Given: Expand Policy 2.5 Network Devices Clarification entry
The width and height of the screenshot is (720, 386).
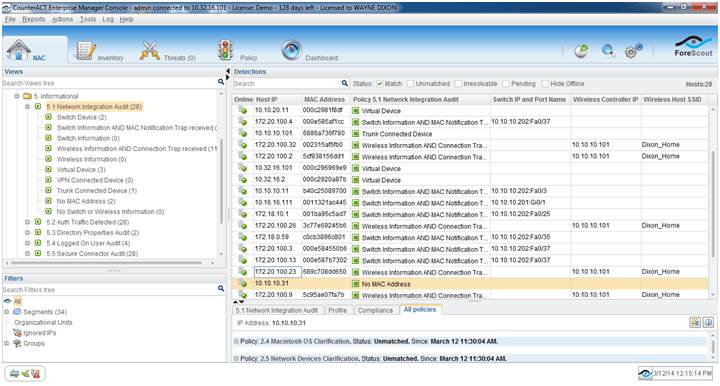Looking at the screenshot, I should pyautogui.click(x=236, y=358).
